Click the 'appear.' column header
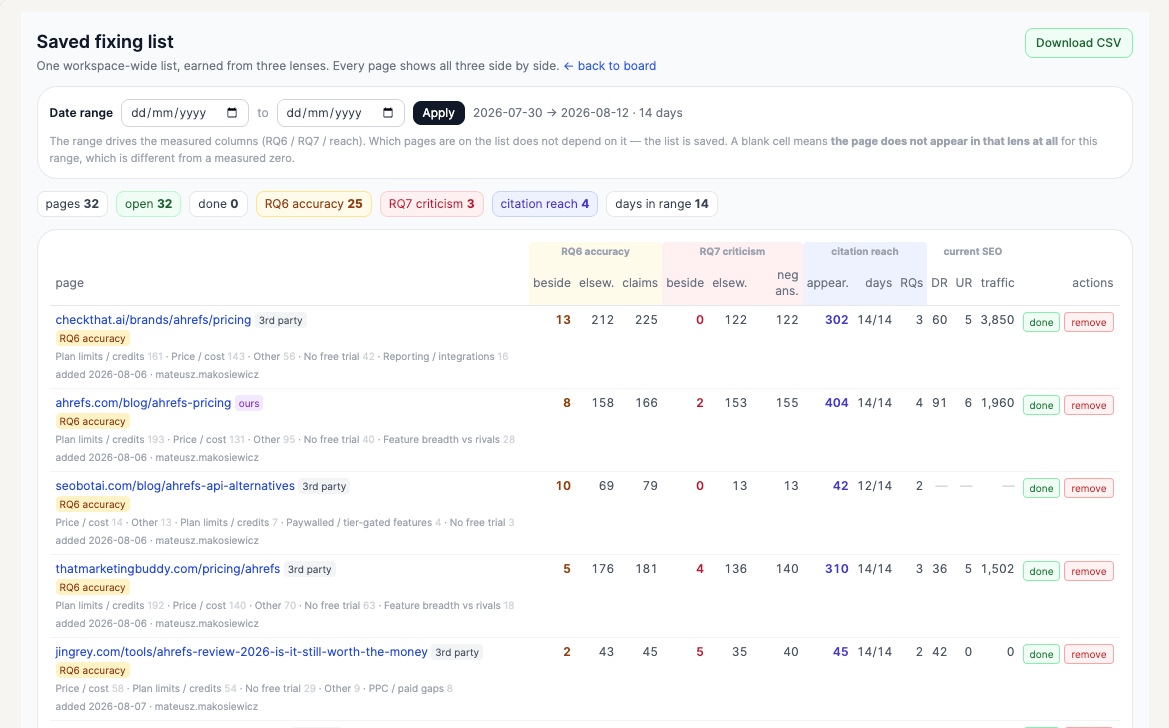The width and height of the screenshot is (1169, 728). click(828, 283)
